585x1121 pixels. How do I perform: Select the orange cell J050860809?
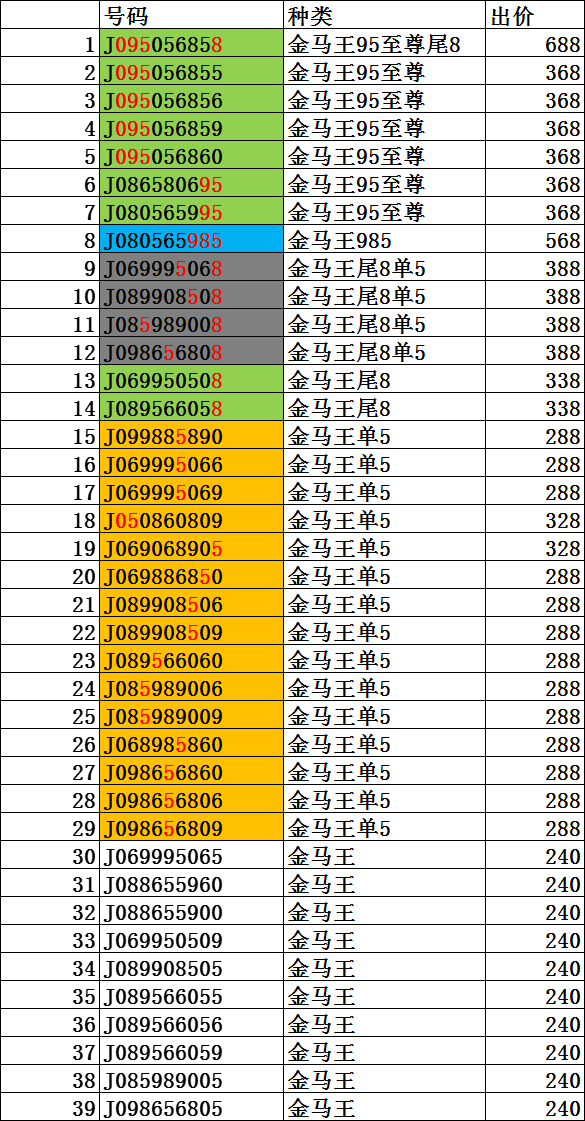point(191,521)
